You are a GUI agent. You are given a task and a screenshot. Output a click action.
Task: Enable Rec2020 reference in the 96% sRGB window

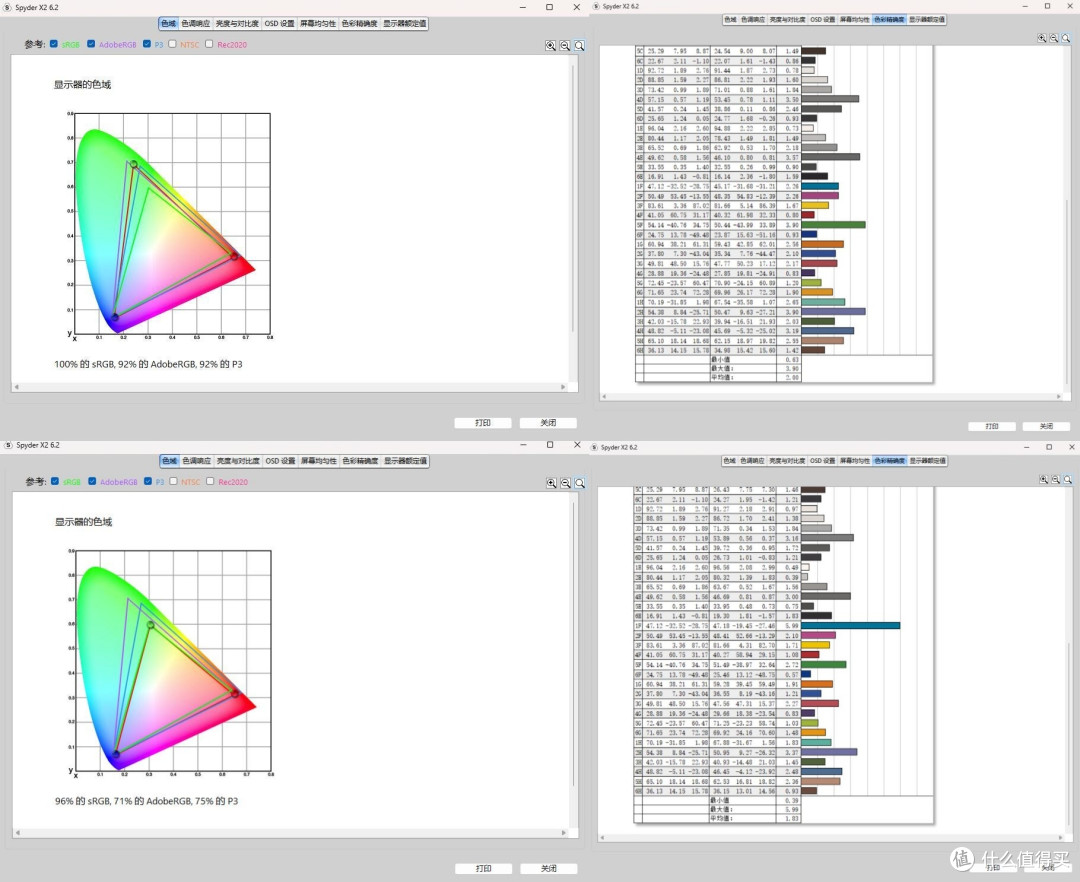[x=210, y=481]
